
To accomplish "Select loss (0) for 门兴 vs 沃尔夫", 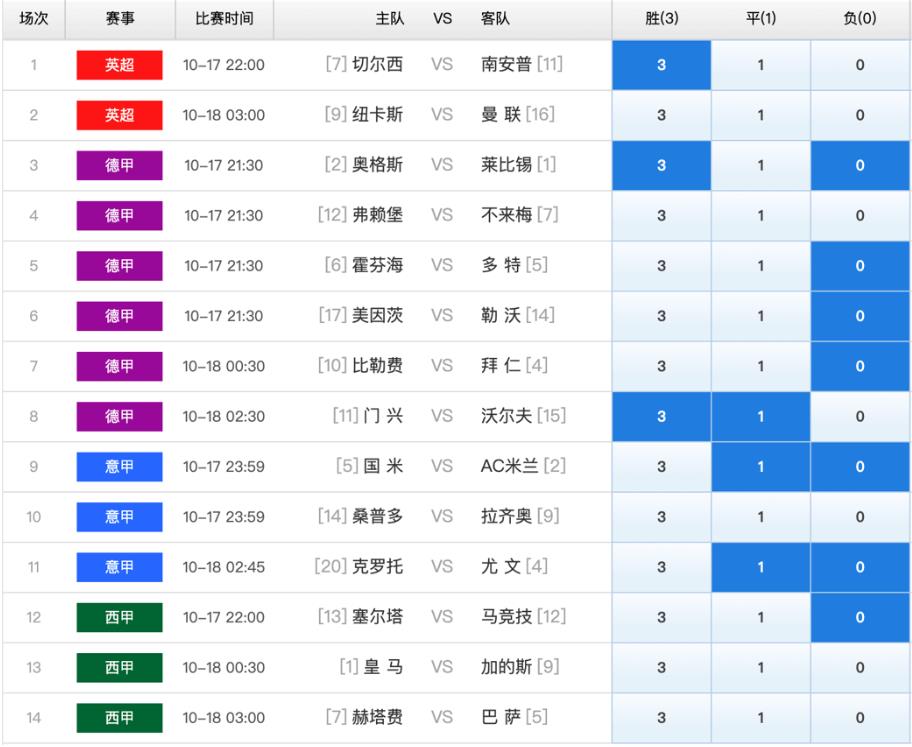I will point(860,417).
